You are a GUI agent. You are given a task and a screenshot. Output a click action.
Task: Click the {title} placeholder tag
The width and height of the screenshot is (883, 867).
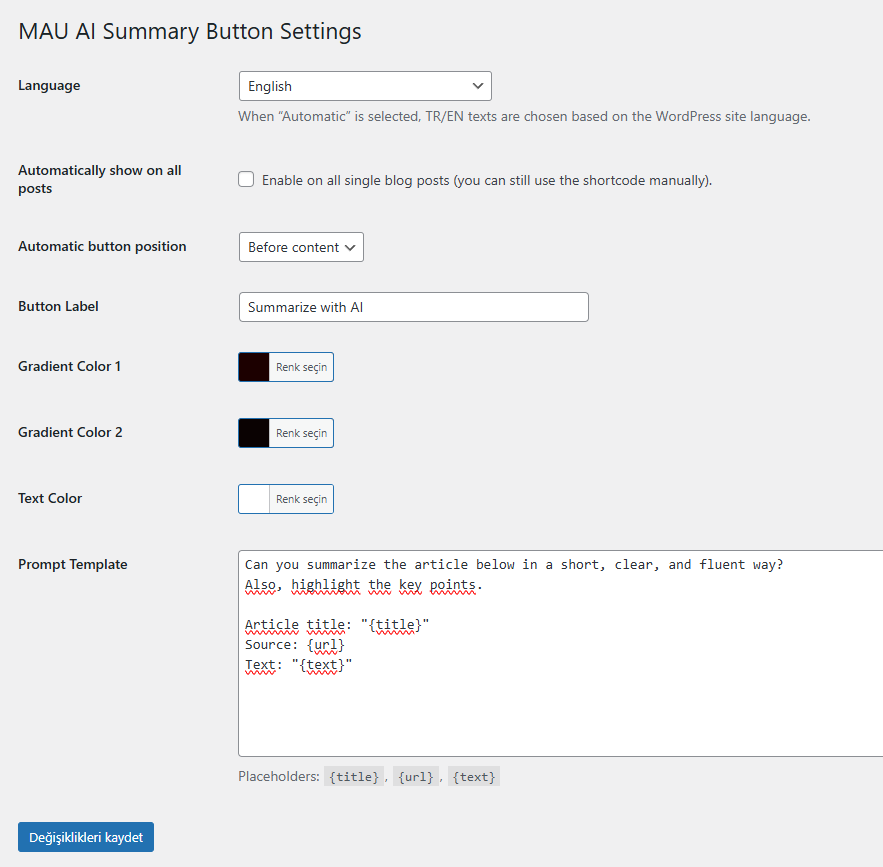pos(353,776)
